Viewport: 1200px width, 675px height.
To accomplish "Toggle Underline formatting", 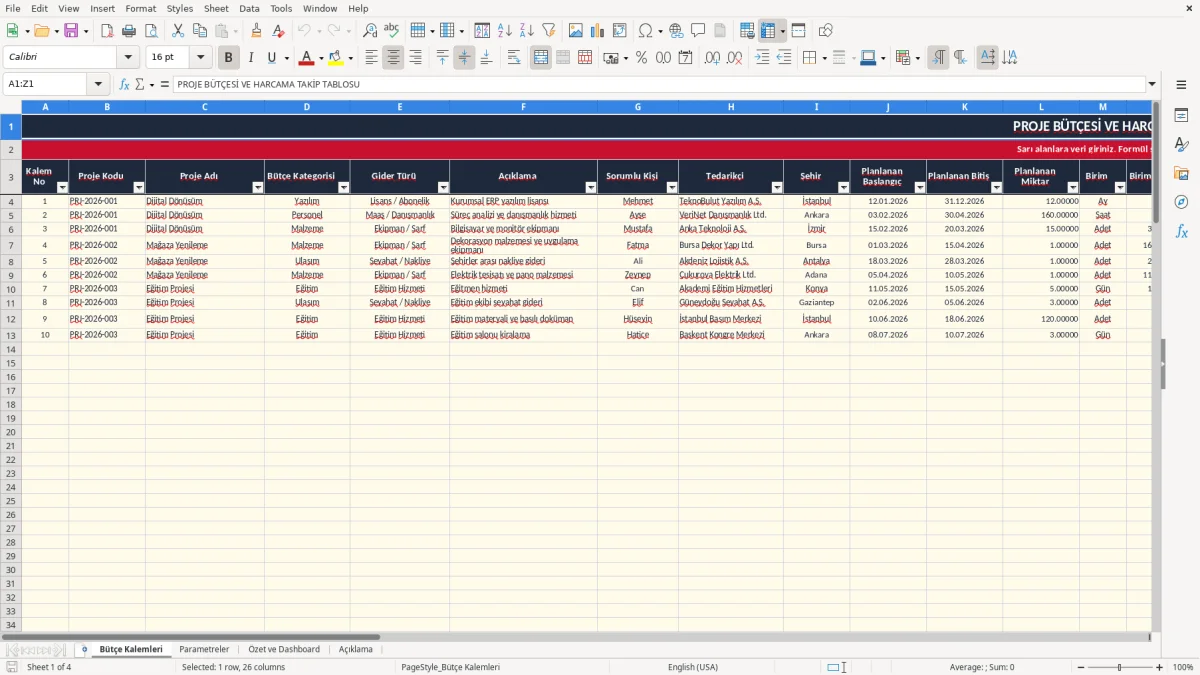I will (x=271, y=58).
